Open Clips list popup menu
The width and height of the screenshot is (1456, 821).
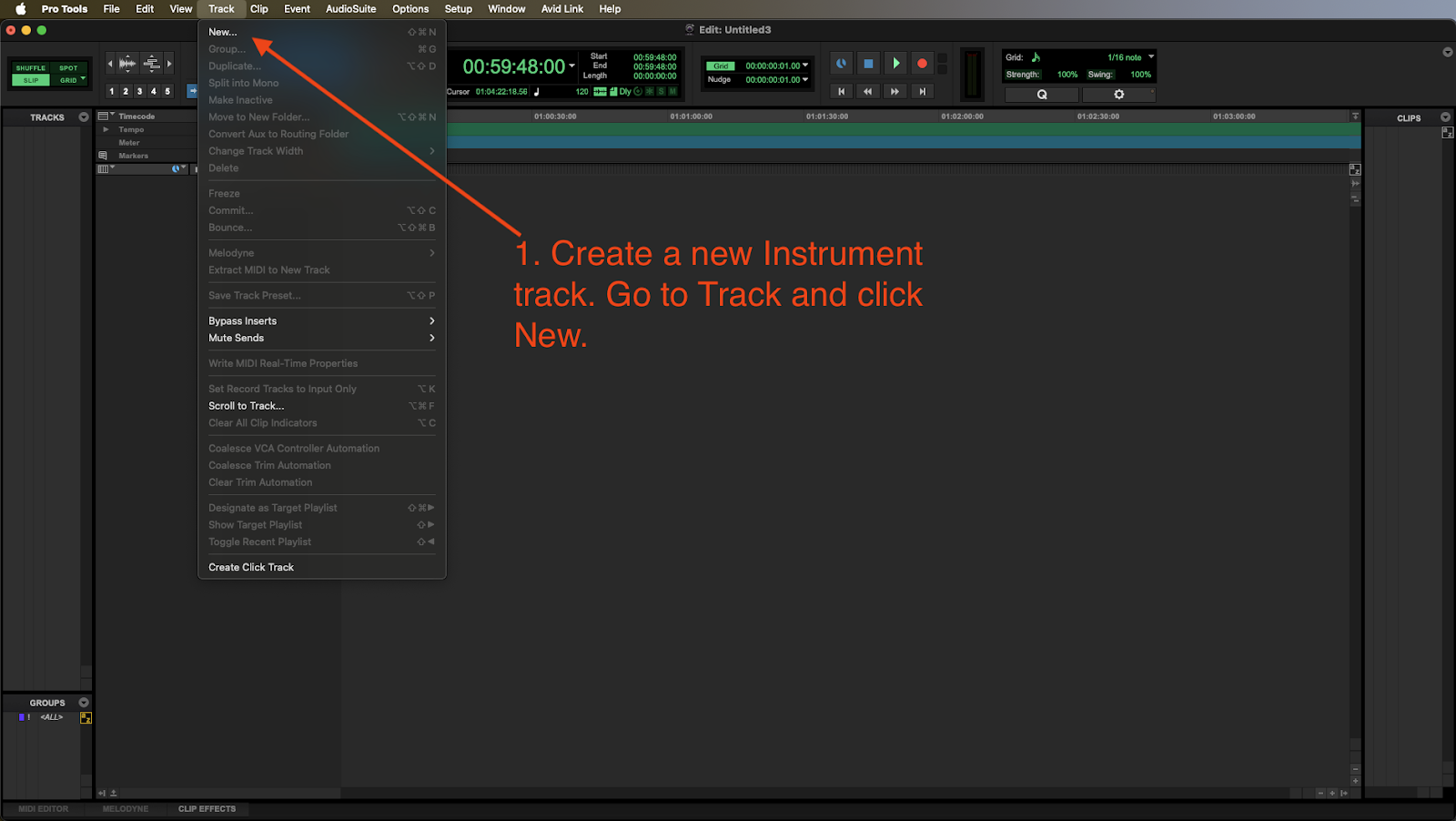tap(1445, 117)
